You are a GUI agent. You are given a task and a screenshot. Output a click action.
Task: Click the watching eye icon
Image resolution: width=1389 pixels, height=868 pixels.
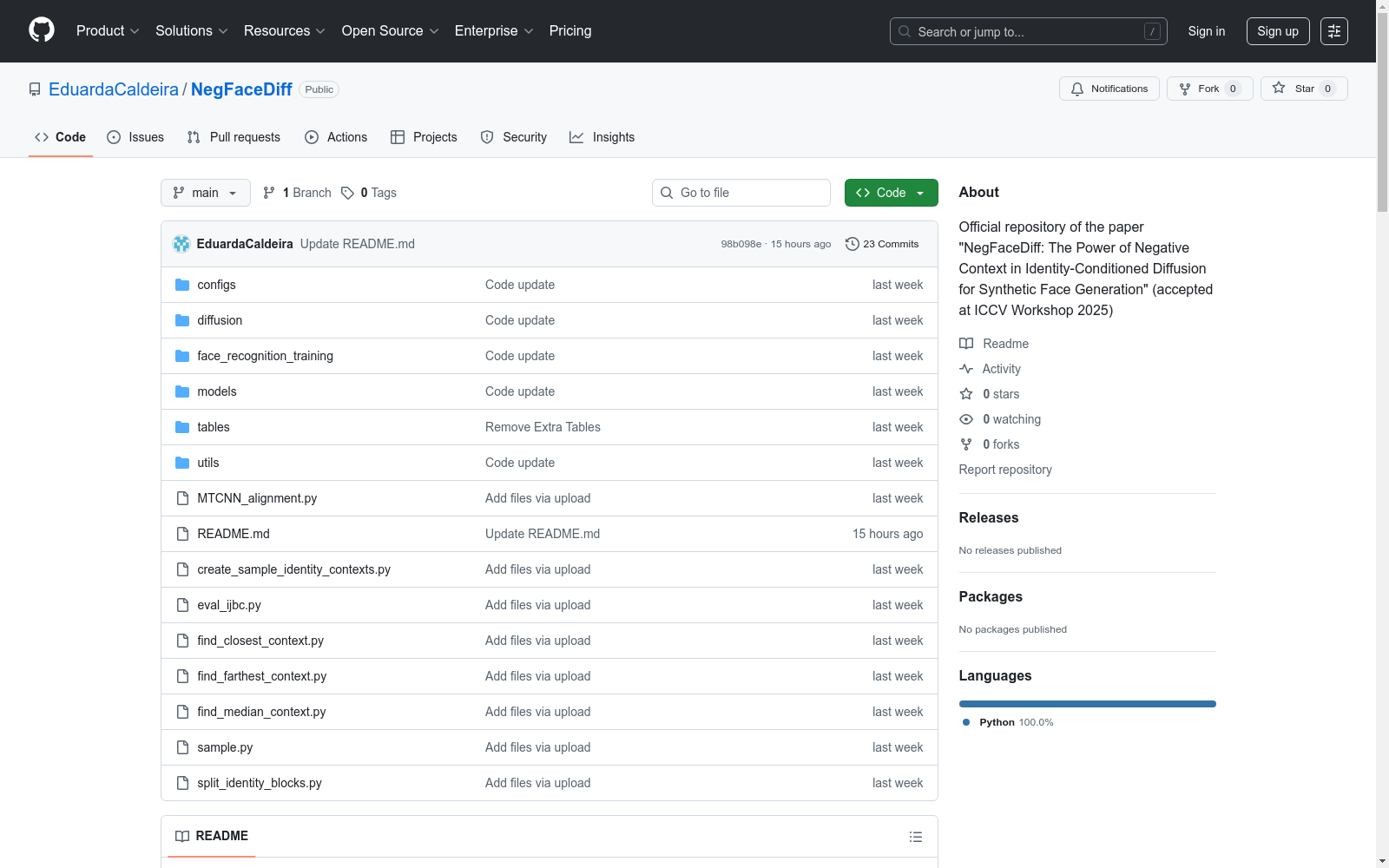966,419
